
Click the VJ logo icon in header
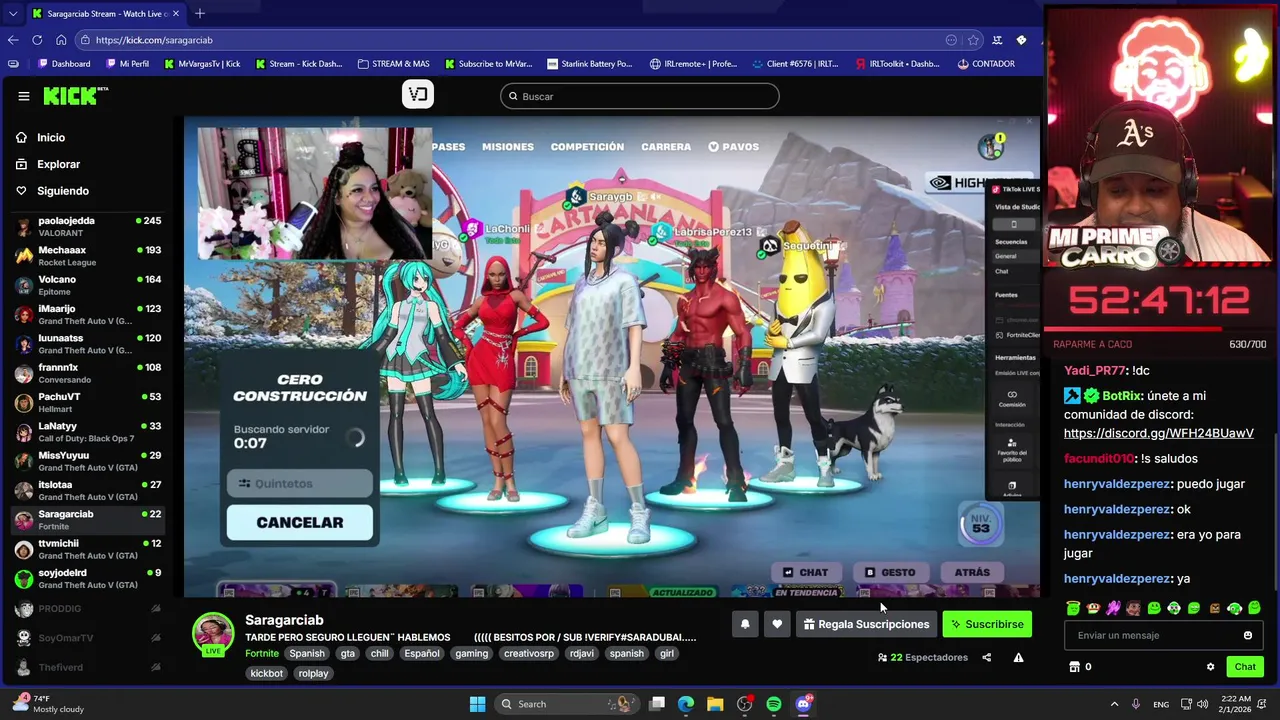(418, 94)
